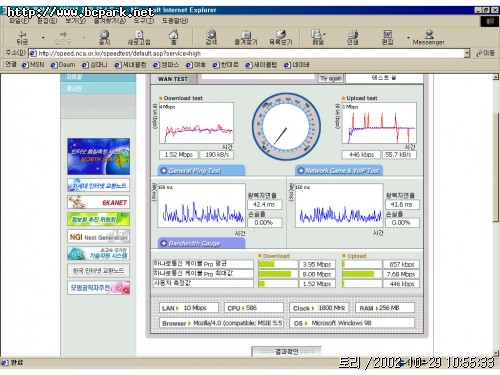
Task: Click the vertical scrollbar down arrow
Action: click(496, 353)
